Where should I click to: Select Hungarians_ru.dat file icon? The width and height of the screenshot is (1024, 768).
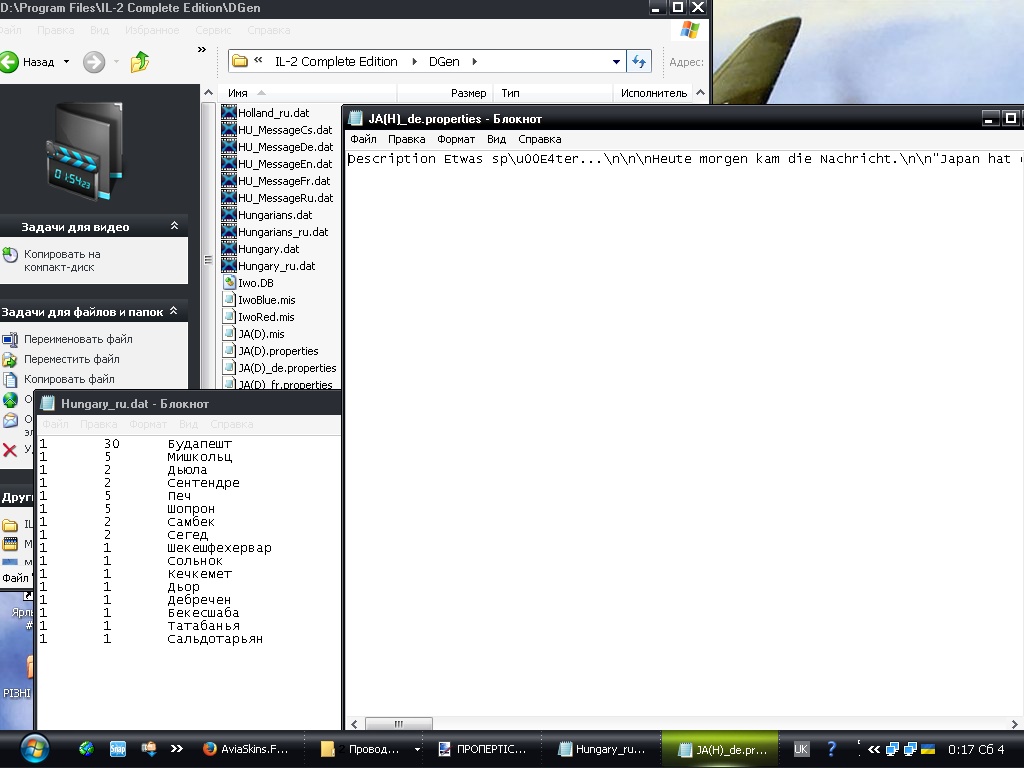pyautogui.click(x=229, y=231)
